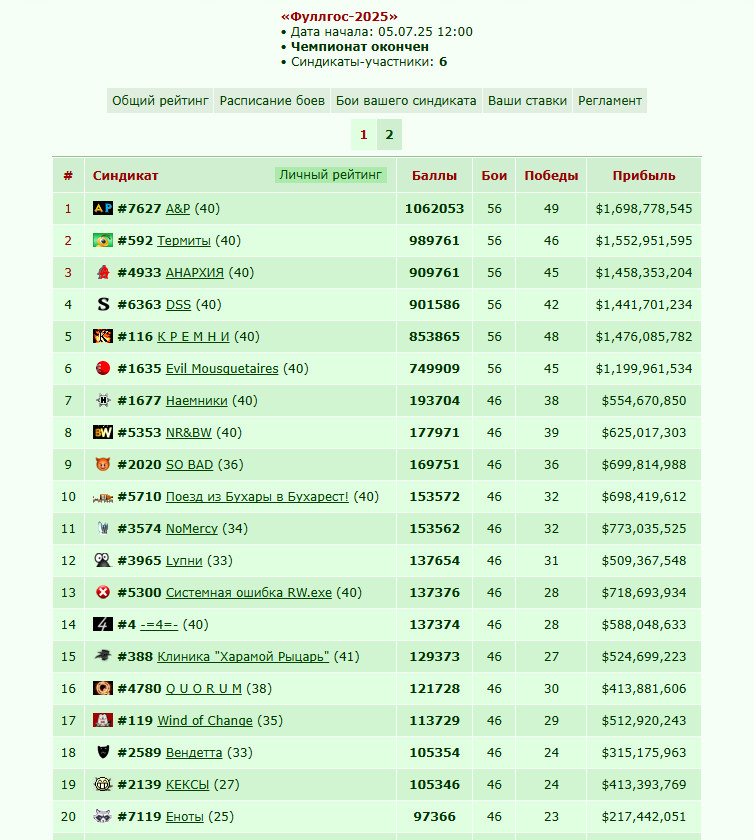Click the Вендетта mask emblem icon
The image size is (754, 840).
pyautogui.click(x=103, y=752)
